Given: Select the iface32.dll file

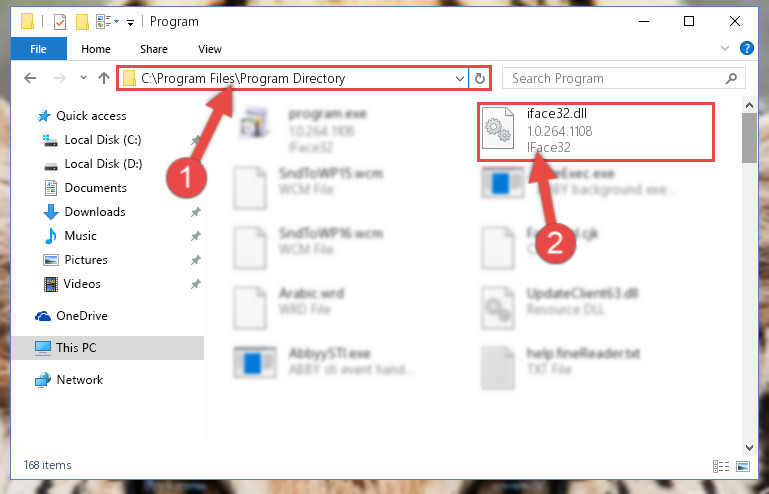Looking at the screenshot, I should tap(596, 131).
